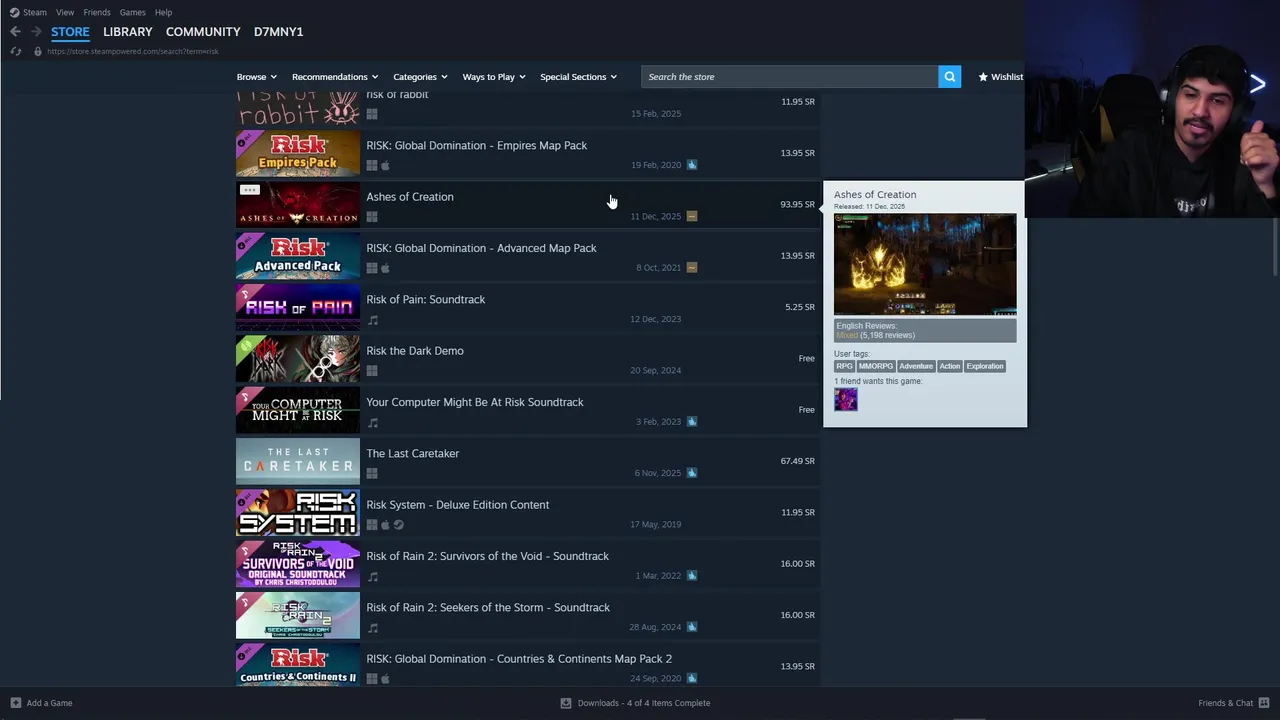The image size is (1280, 720).
Task: Click music note under Survivors of the Void Soundtrack
Action: (373, 577)
